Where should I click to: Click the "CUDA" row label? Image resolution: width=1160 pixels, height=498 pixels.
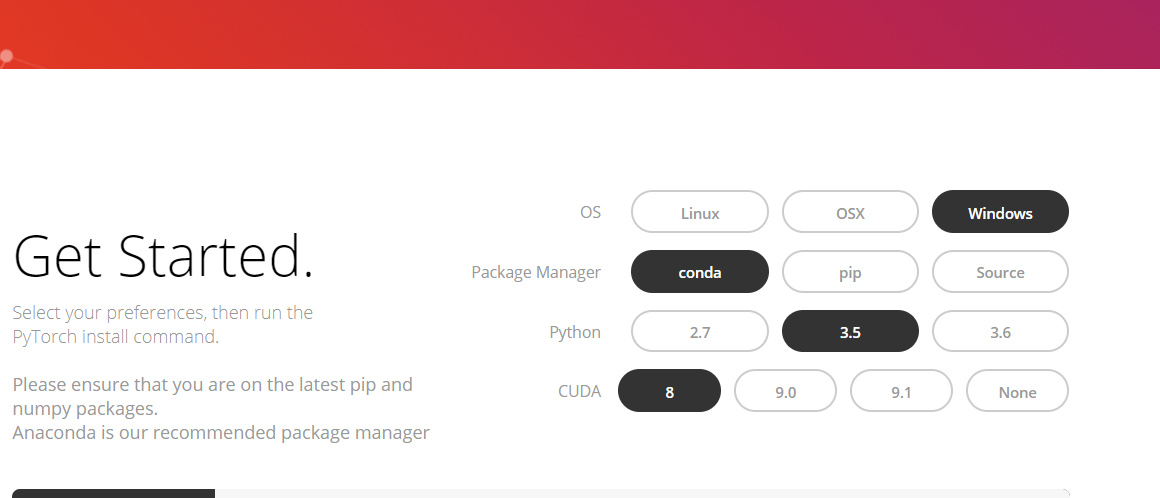[579, 391]
